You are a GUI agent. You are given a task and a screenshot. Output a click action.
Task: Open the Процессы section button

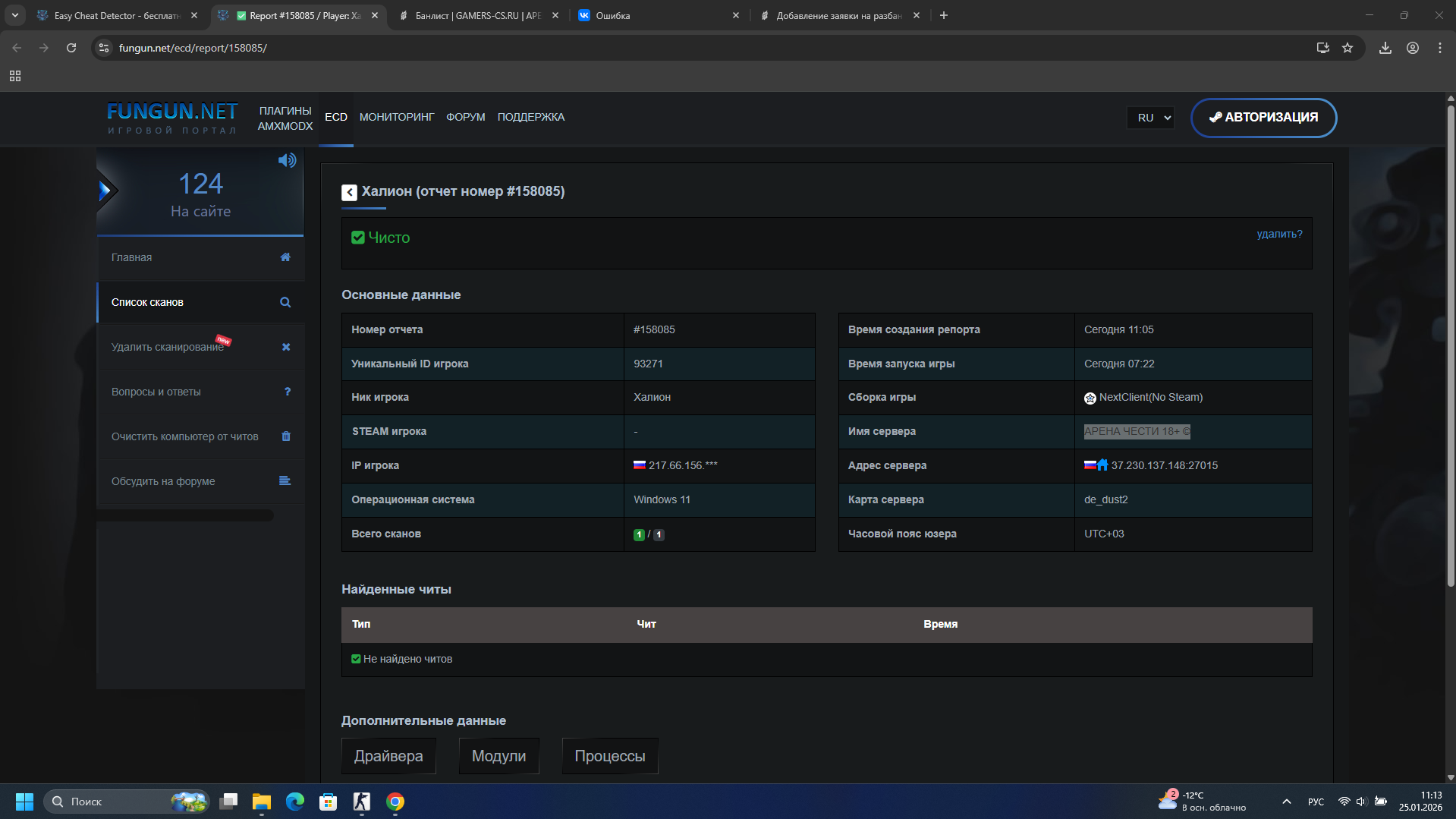(x=610, y=756)
